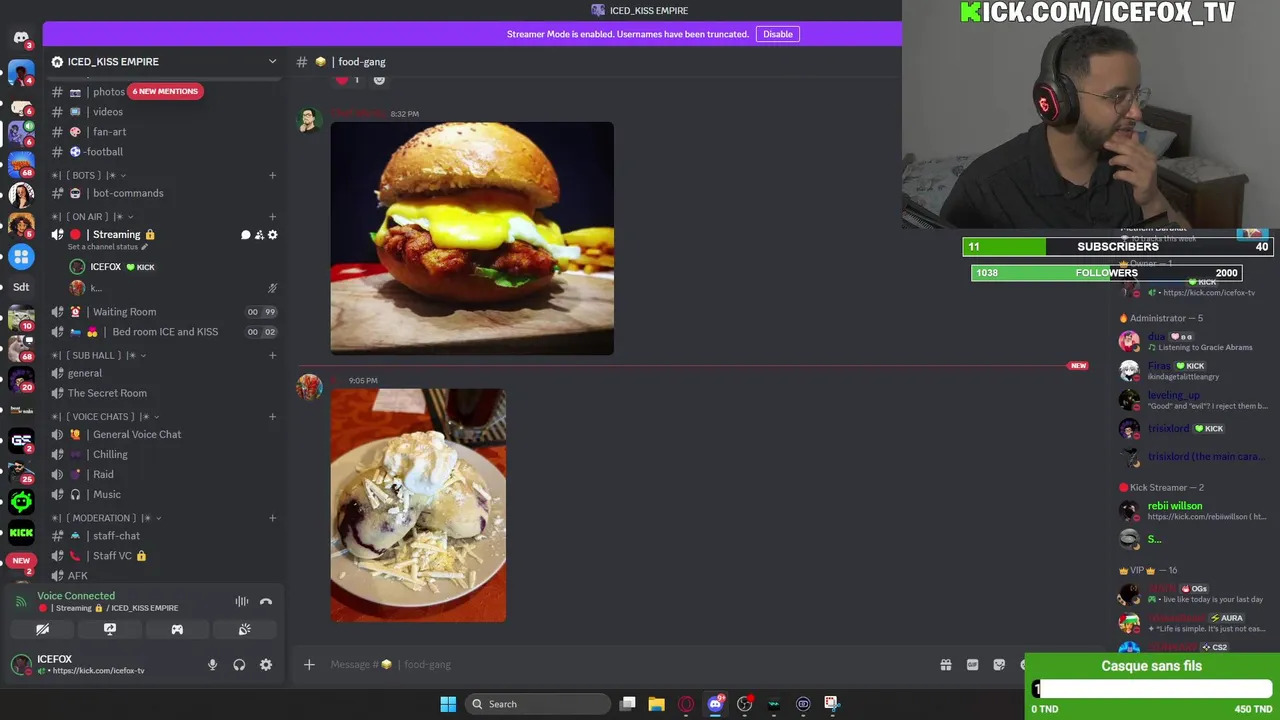The image size is (1280, 720).
Task: Start an activity with gamepad icon
Action: pyautogui.click(x=177, y=630)
